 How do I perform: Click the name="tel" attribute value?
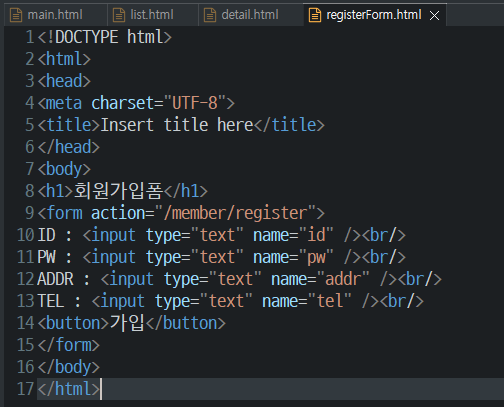click(330, 301)
